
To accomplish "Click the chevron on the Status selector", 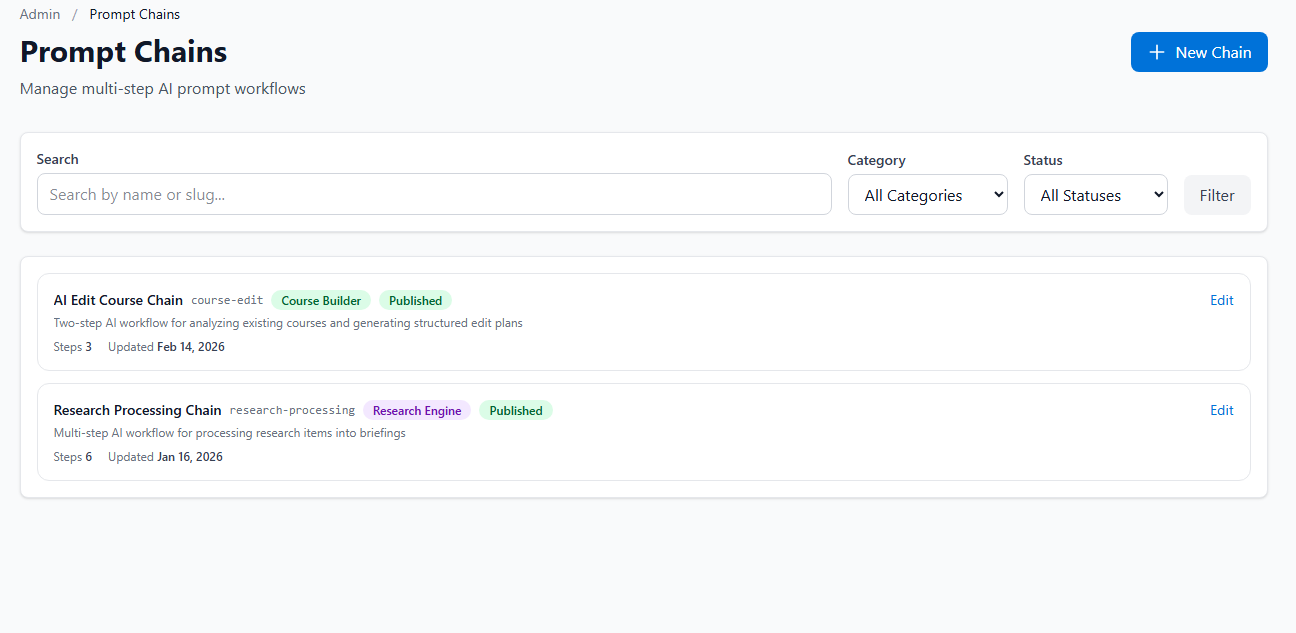I will click(1158, 194).
